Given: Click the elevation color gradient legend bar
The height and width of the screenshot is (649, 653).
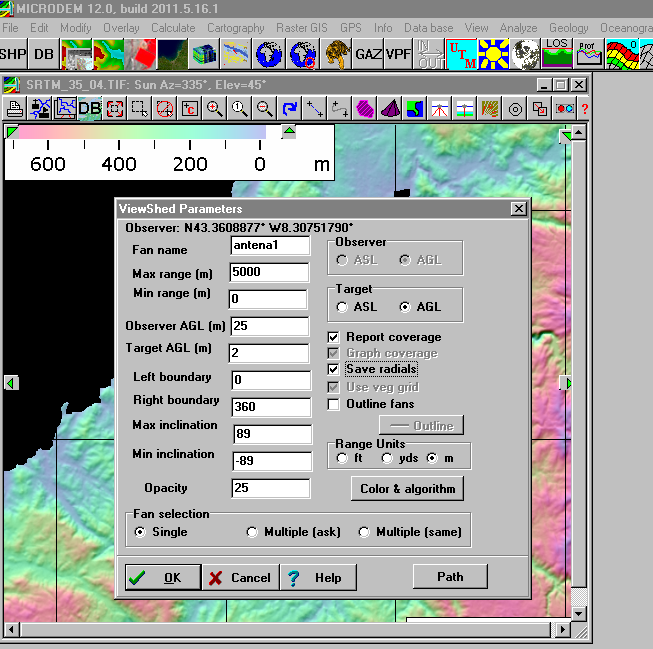Looking at the screenshot, I should pos(142,132).
